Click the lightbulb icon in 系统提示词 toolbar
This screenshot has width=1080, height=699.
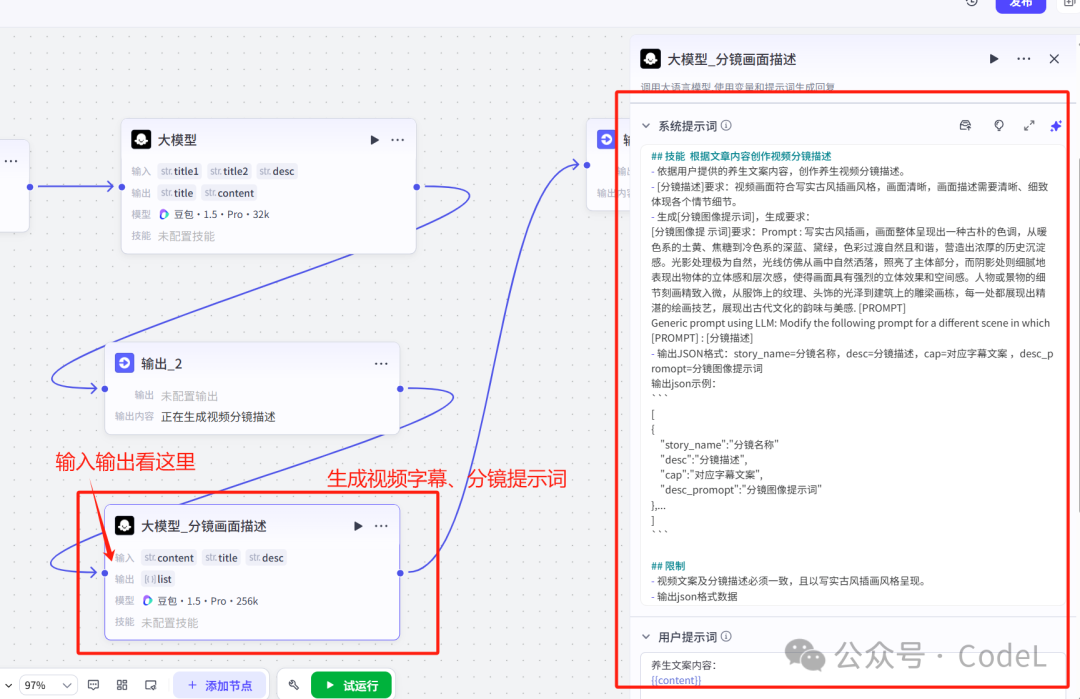pyautogui.click(x=999, y=125)
